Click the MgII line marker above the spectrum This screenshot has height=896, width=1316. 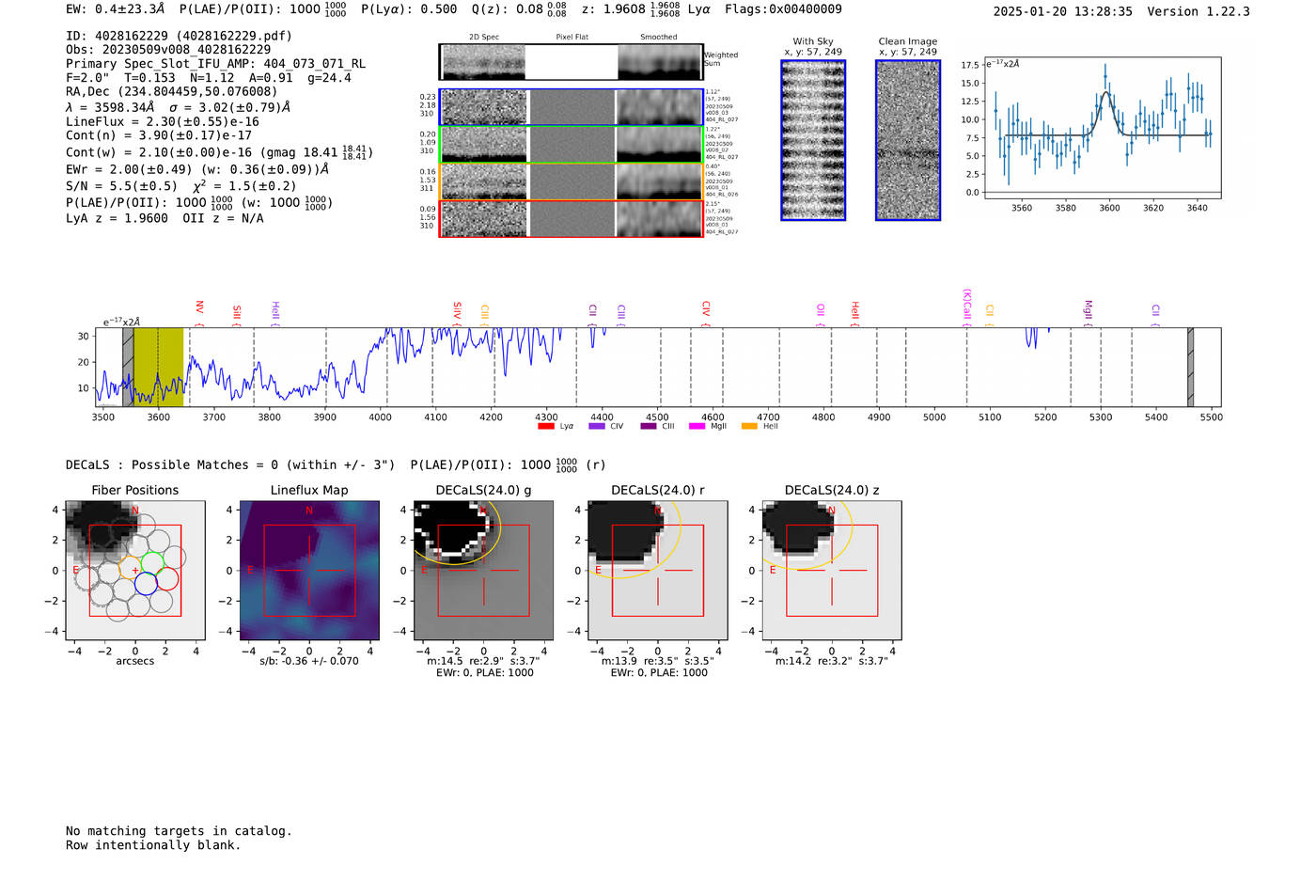point(1089,309)
